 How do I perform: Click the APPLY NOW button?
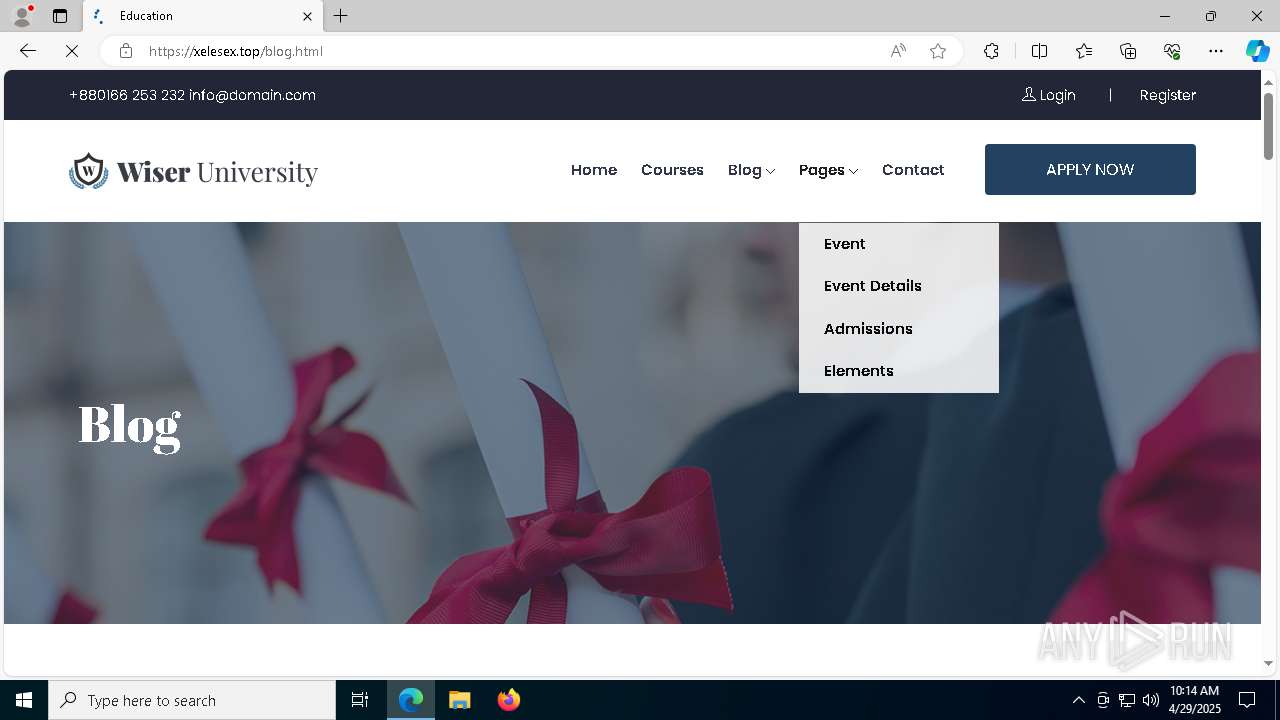click(x=1090, y=169)
